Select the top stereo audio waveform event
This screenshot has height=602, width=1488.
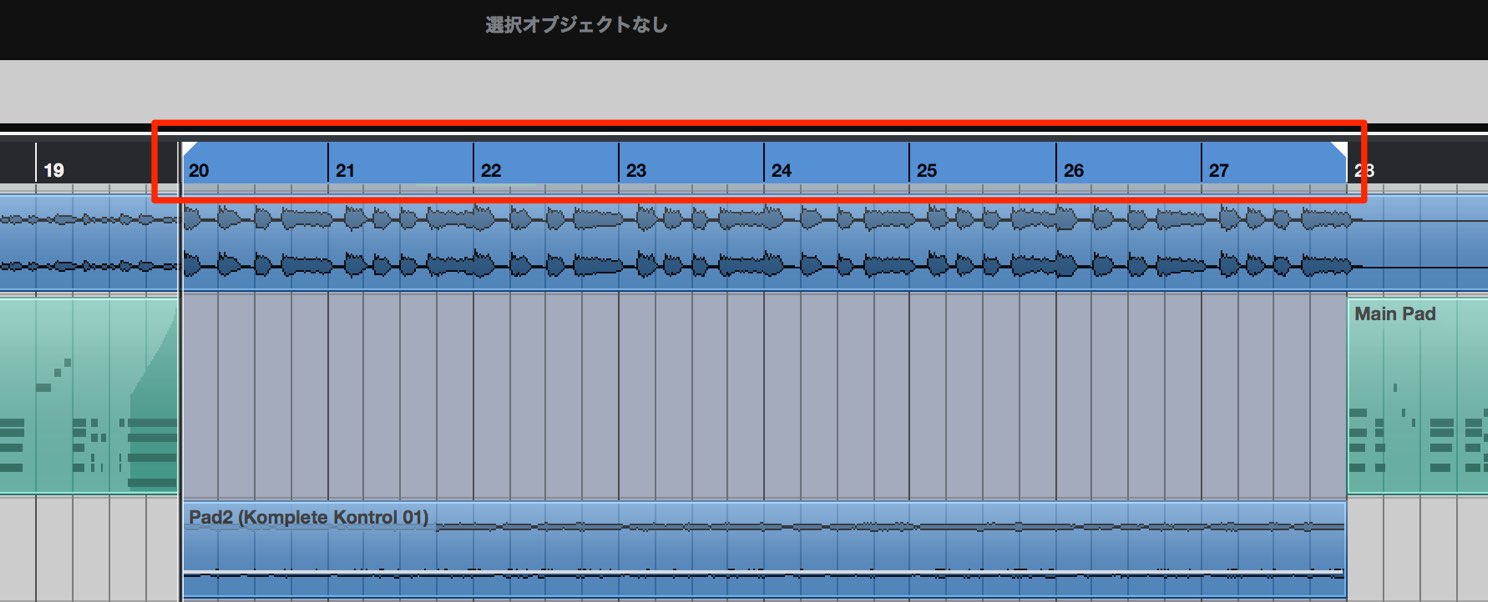[744, 243]
